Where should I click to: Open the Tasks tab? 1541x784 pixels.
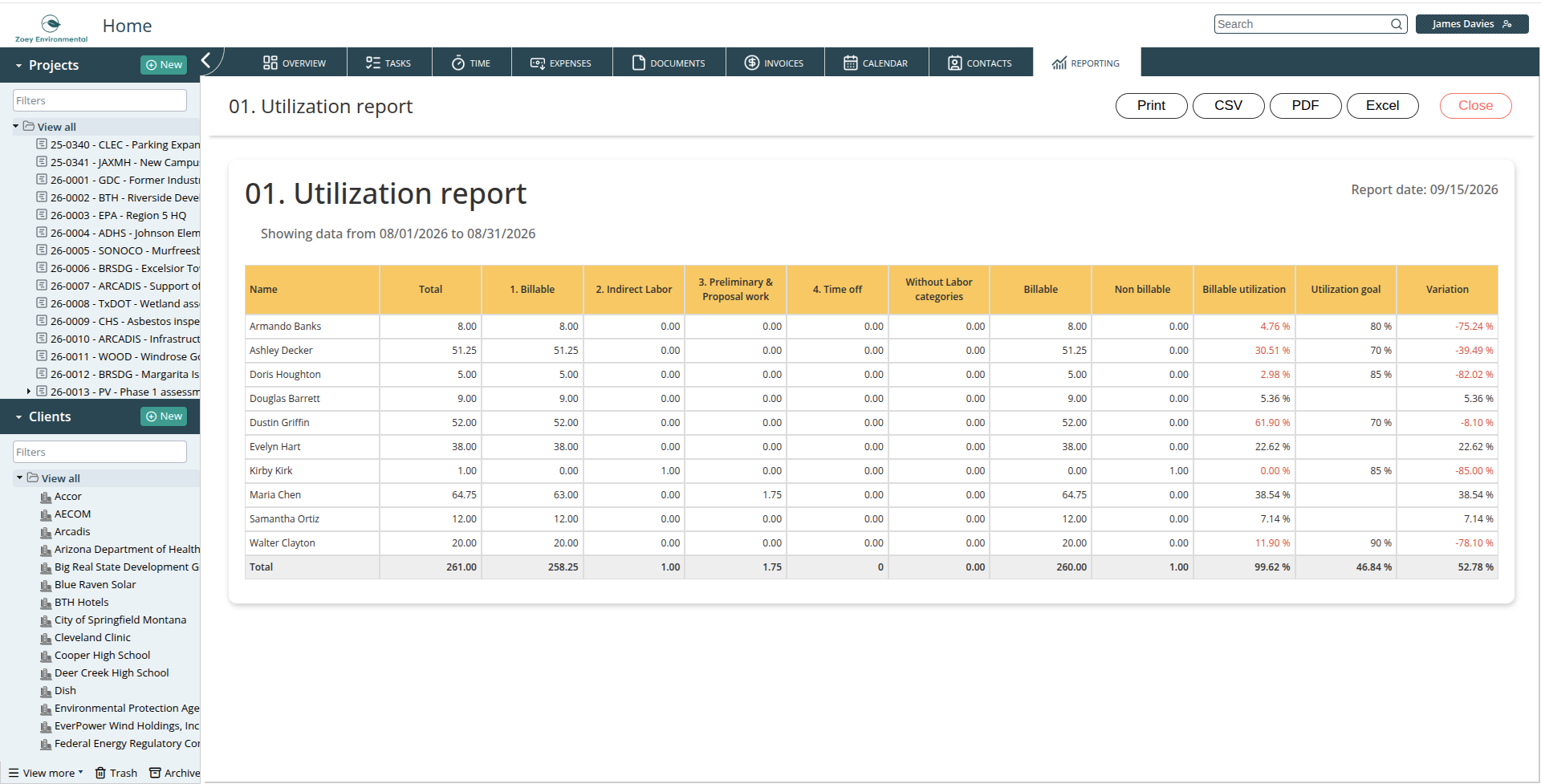point(388,63)
